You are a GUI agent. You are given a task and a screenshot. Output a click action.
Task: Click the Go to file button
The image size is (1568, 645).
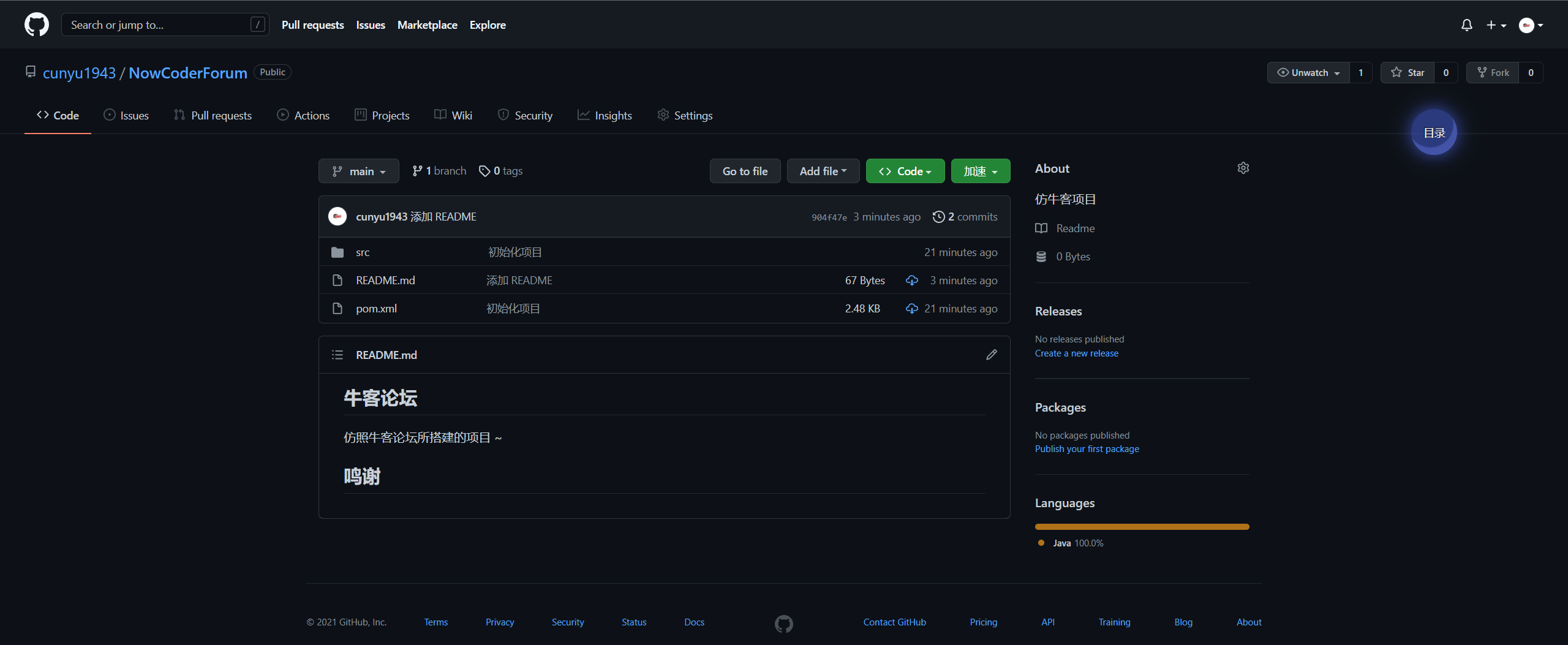745,171
